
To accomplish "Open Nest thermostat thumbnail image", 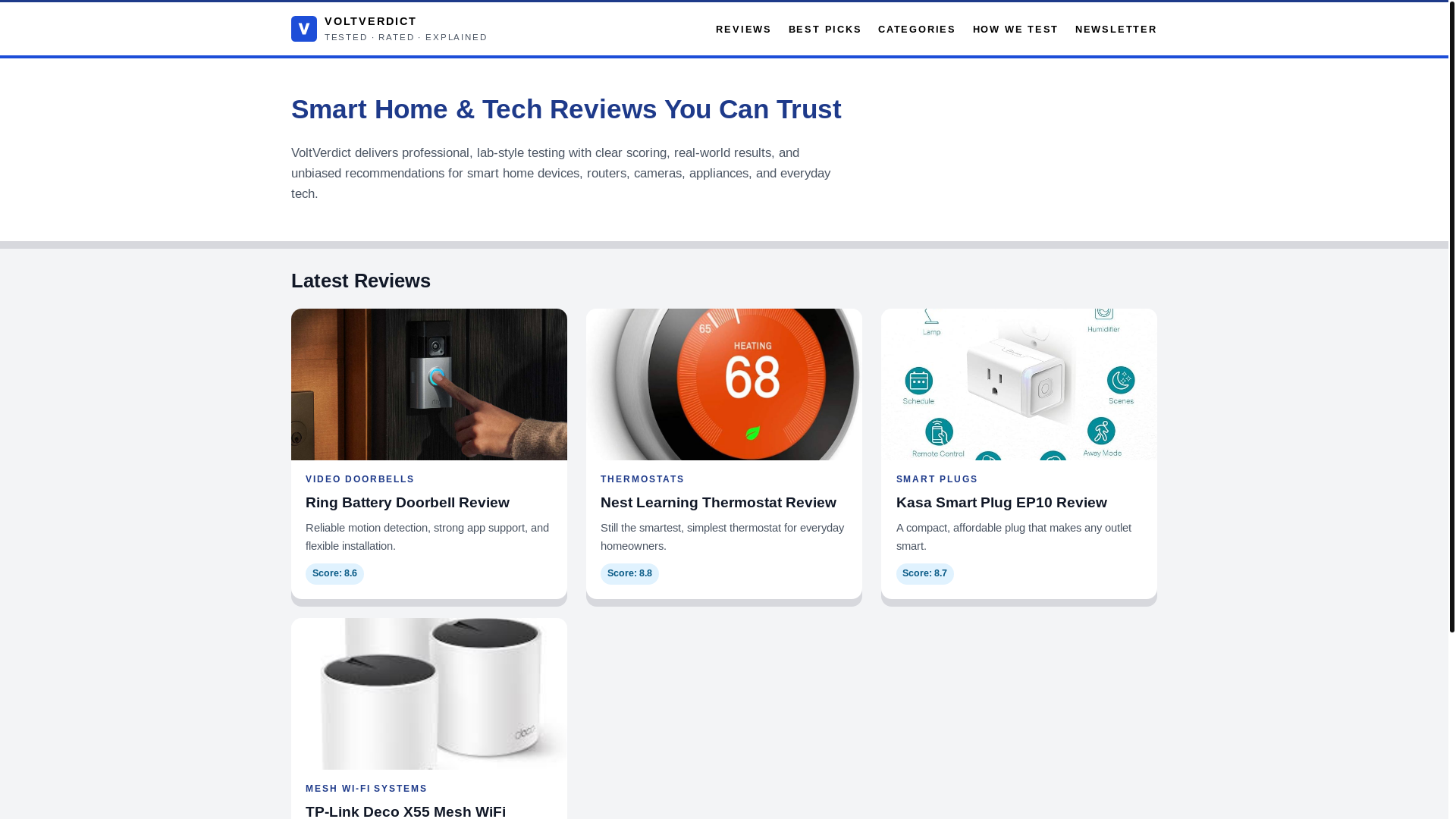I will 723,384.
